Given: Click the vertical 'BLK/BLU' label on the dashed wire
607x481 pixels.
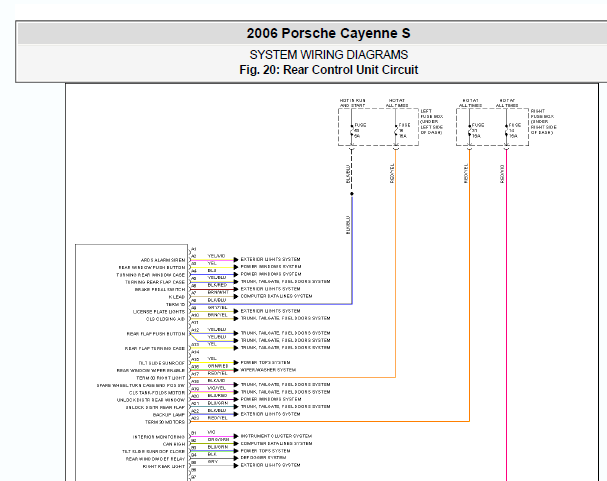Looking at the screenshot, I should (348, 174).
